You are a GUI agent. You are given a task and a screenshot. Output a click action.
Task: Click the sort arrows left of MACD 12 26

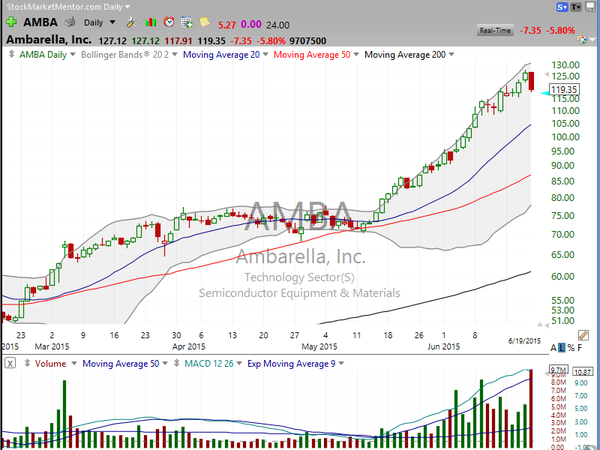pyautogui.click(x=176, y=363)
